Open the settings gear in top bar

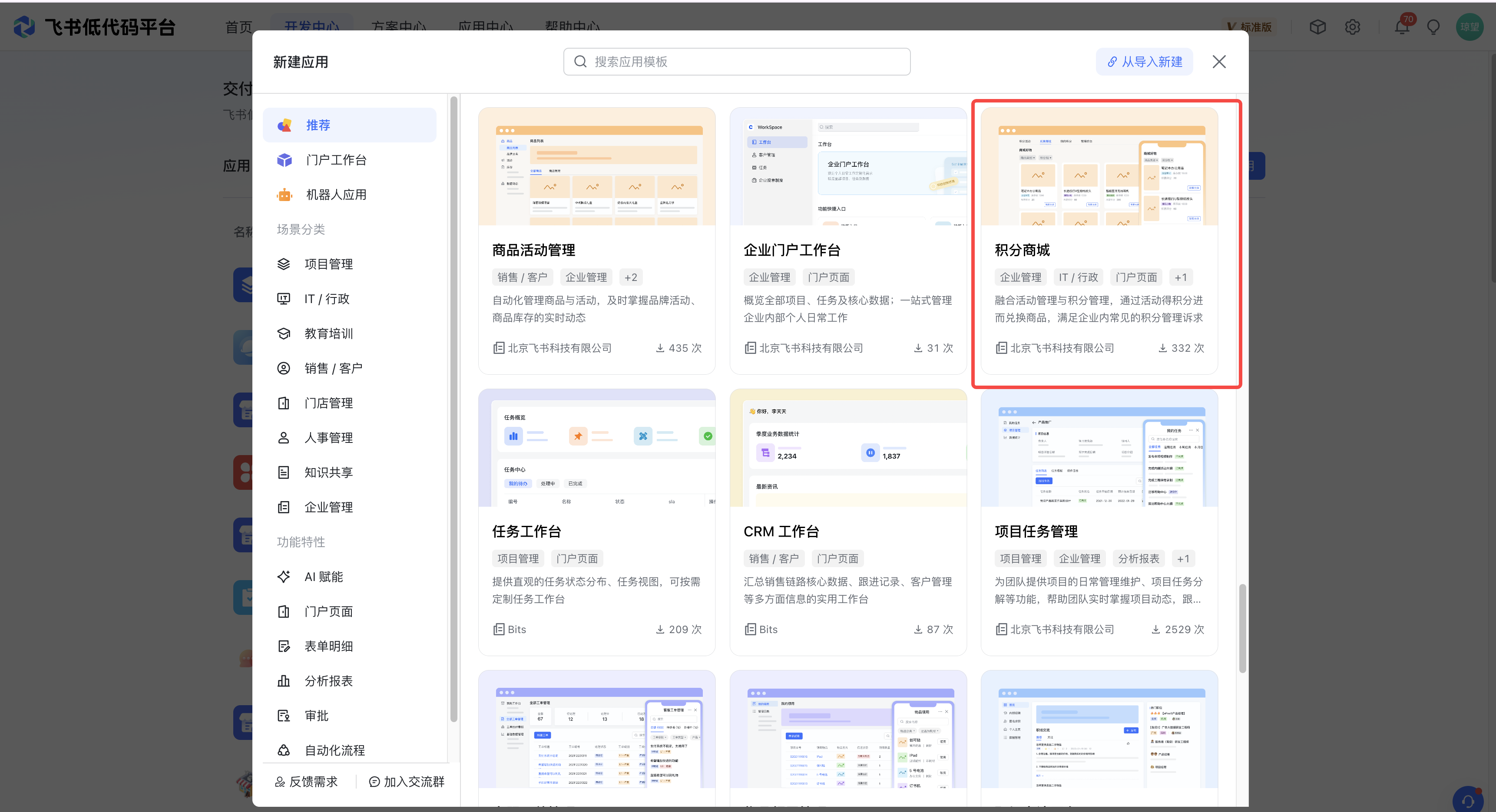pos(1353,27)
